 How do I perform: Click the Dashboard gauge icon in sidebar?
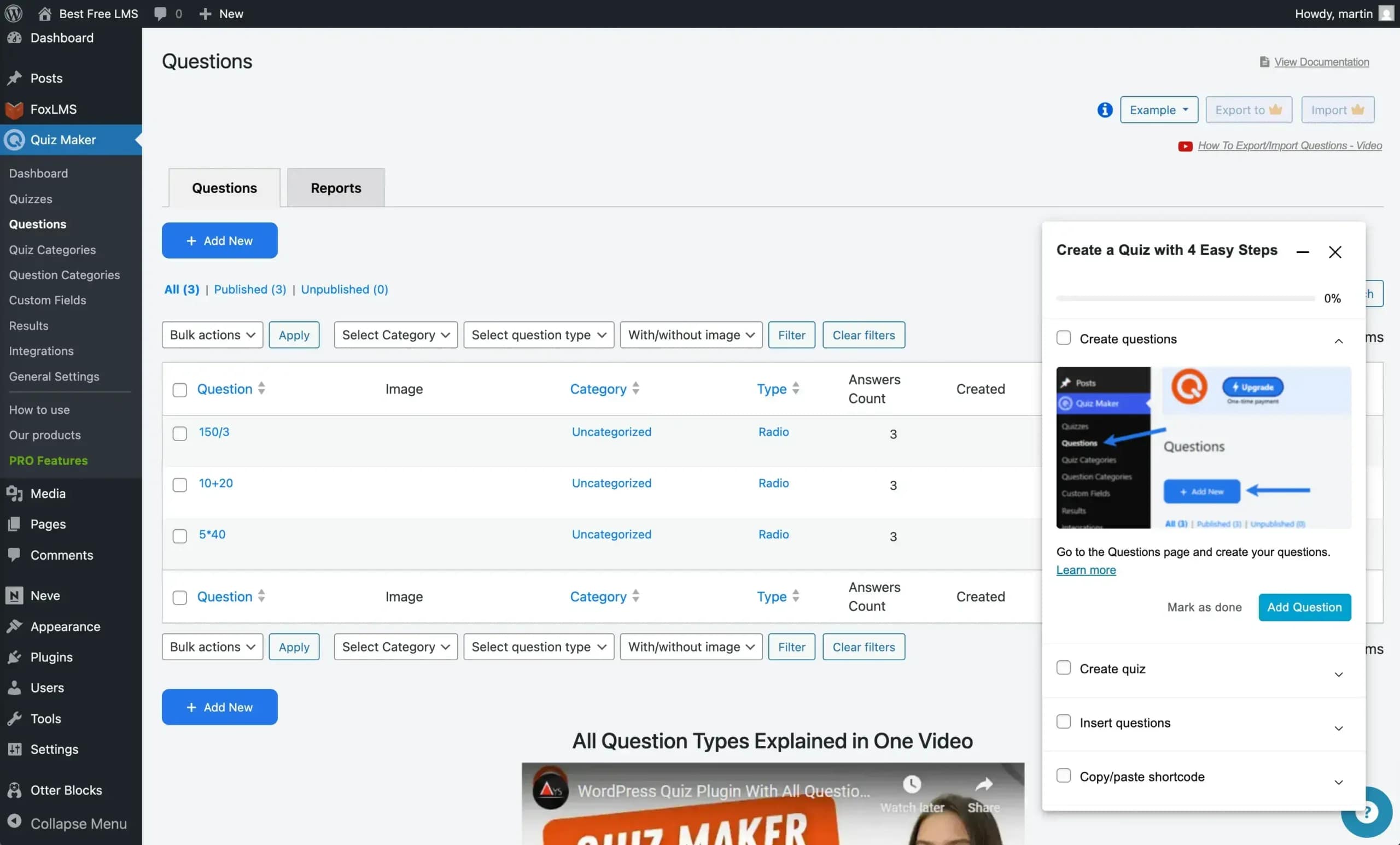(x=15, y=38)
